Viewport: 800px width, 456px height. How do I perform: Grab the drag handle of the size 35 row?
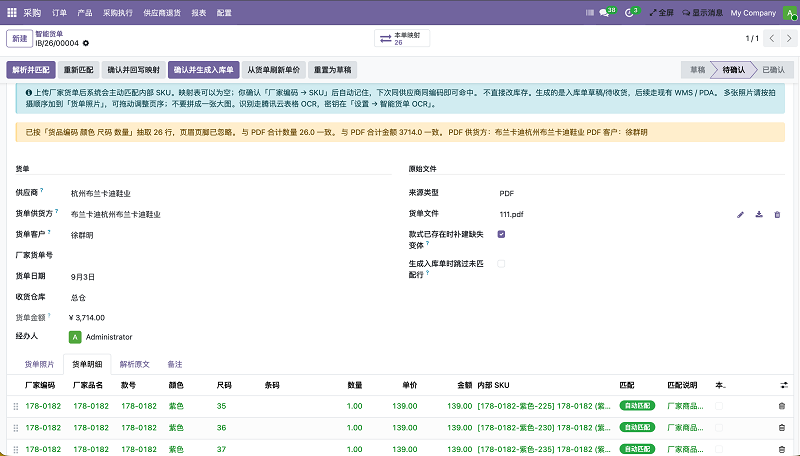point(16,407)
